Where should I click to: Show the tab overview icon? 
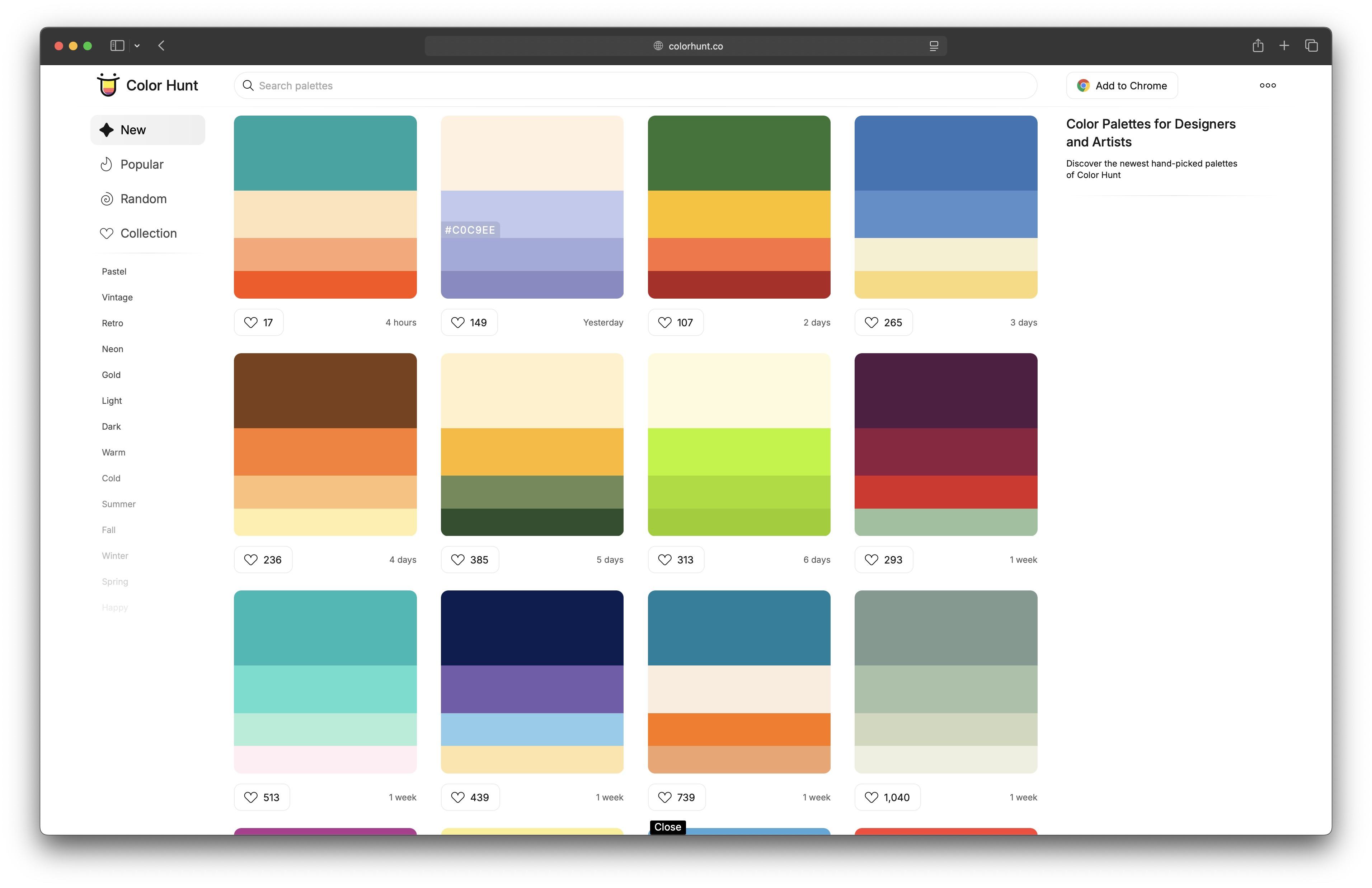(x=1311, y=46)
